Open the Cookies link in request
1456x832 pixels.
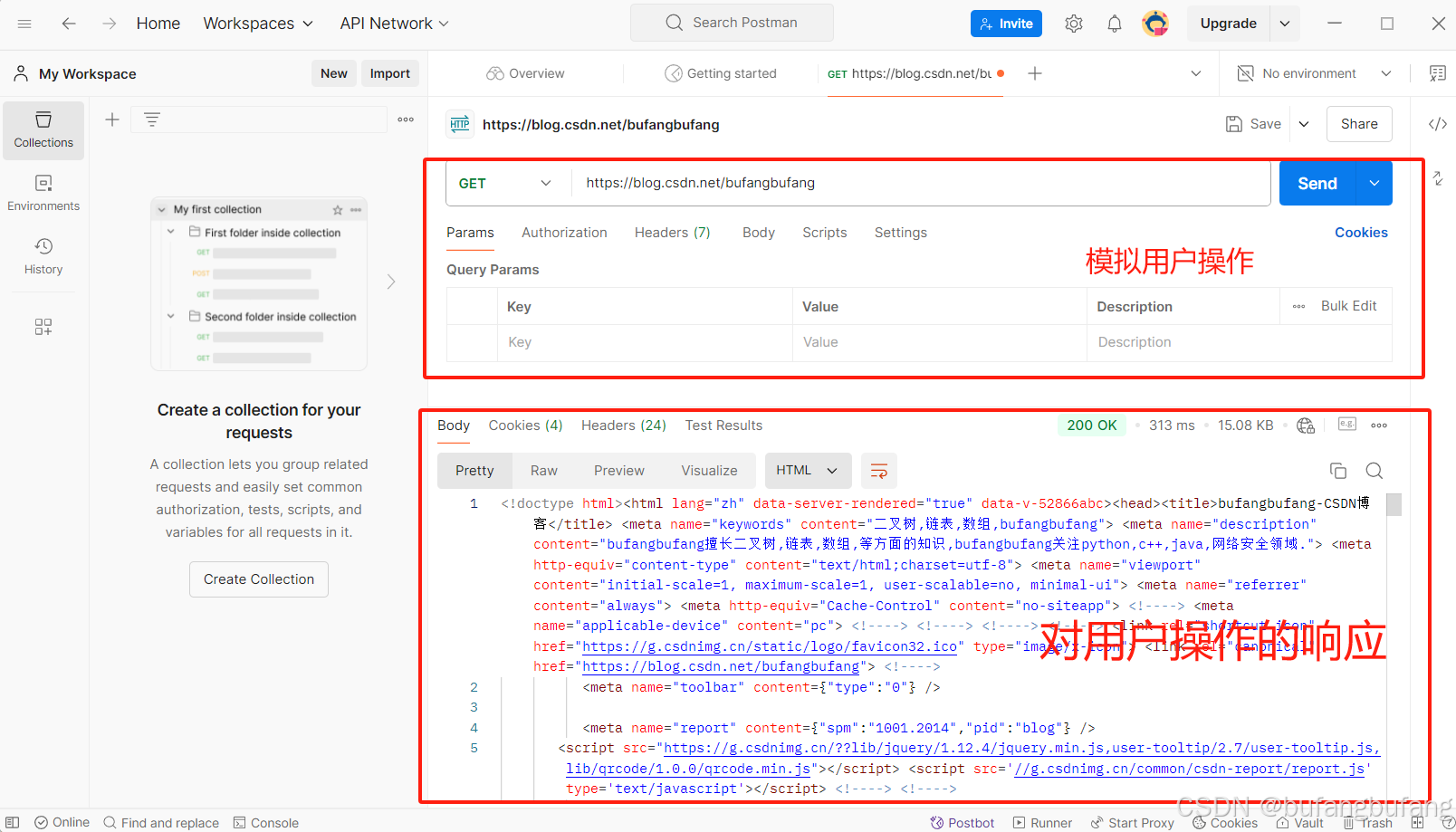tap(1361, 233)
